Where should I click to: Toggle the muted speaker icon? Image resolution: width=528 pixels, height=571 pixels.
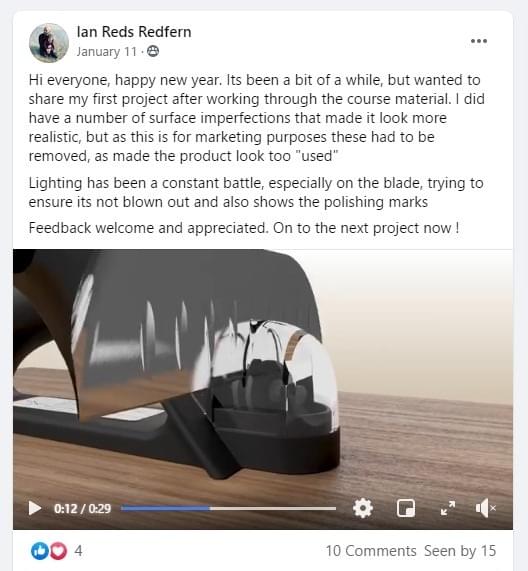tap(486, 508)
